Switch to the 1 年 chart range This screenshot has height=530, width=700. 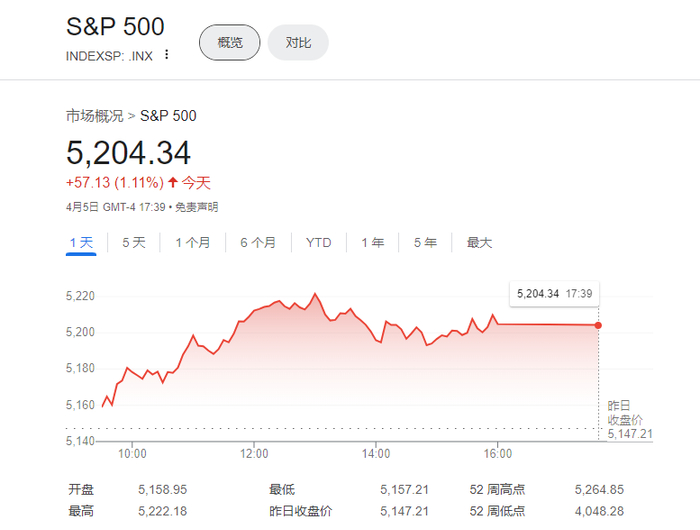pyautogui.click(x=372, y=242)
